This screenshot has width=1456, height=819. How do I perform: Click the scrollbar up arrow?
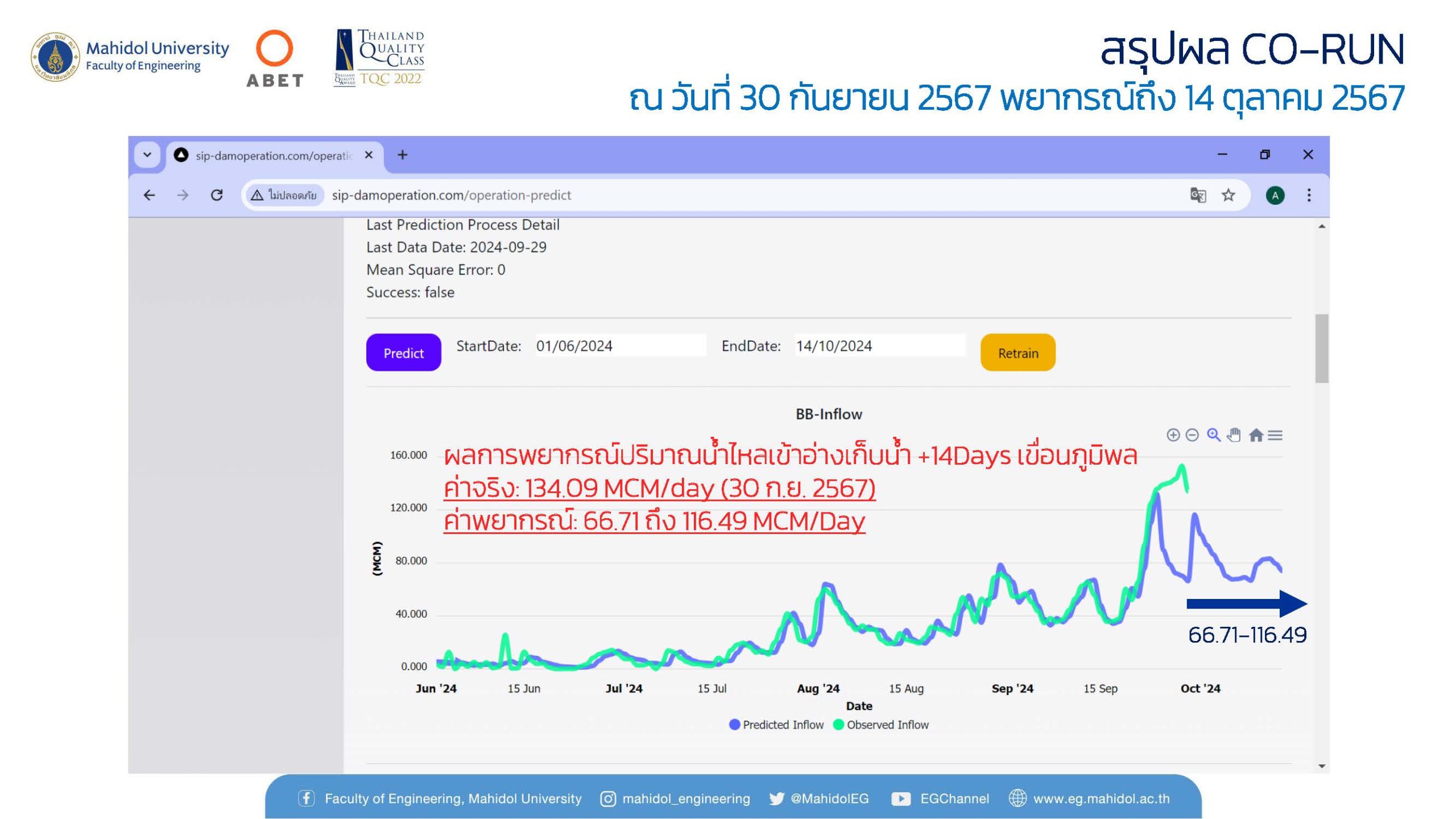(1322, 226)
